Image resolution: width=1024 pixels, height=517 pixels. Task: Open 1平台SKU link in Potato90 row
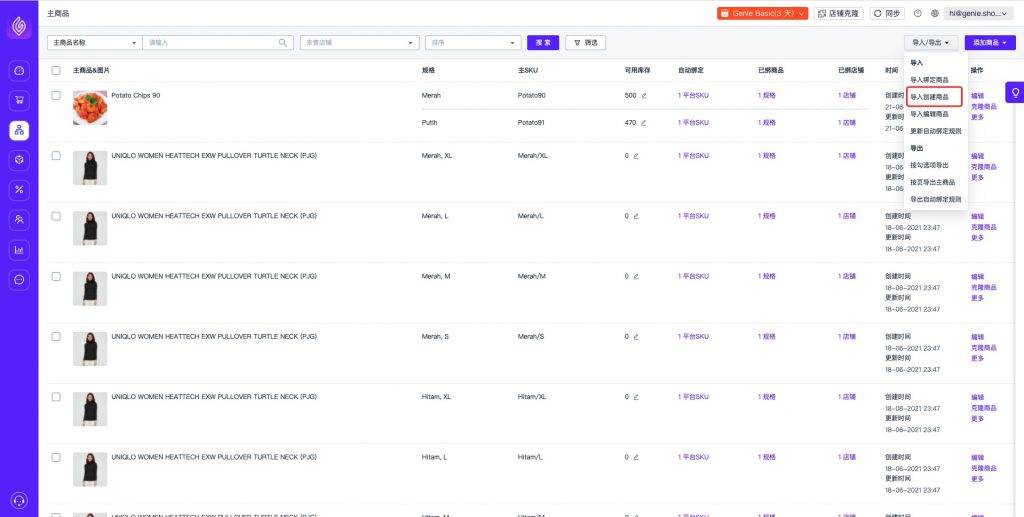coord(693,95)
